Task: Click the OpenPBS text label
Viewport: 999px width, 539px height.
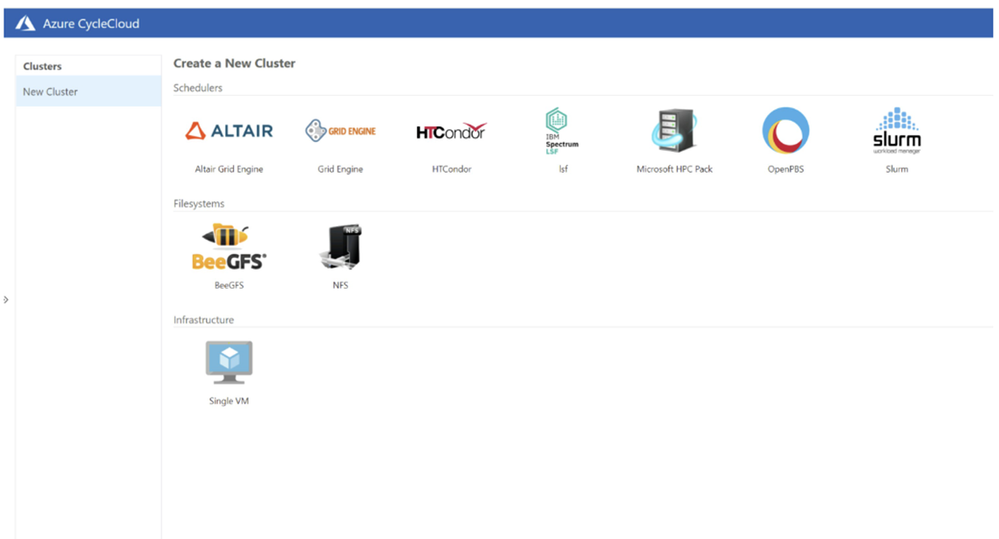Action: tap(786, 169)
